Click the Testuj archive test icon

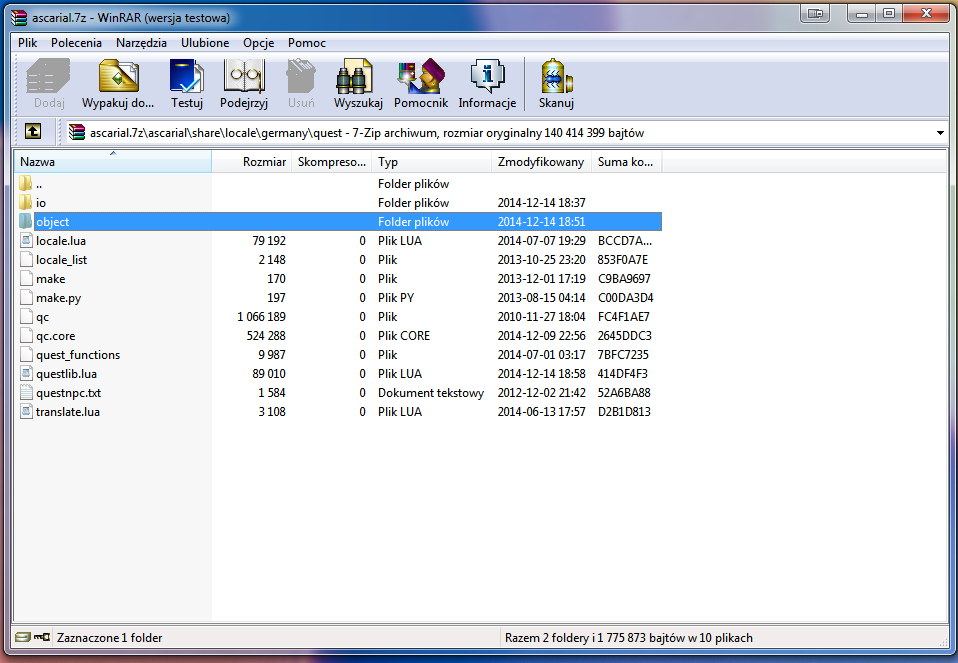tap(186, 76)
